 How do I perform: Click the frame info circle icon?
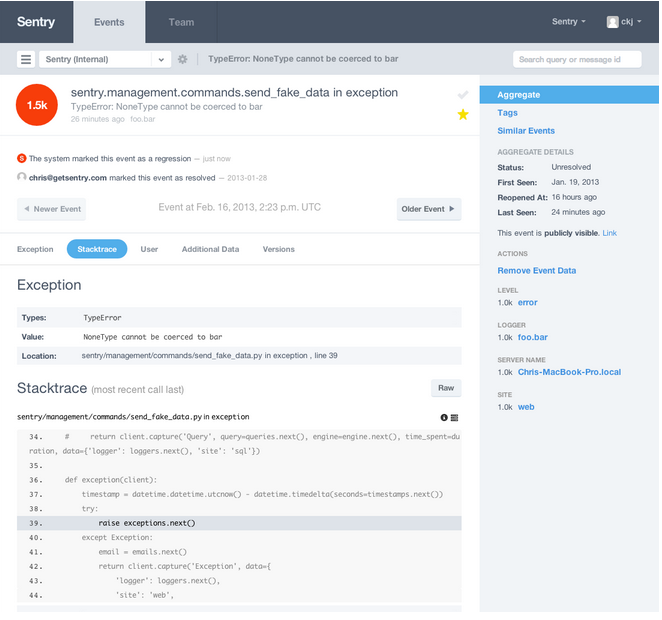click(444, 417)
